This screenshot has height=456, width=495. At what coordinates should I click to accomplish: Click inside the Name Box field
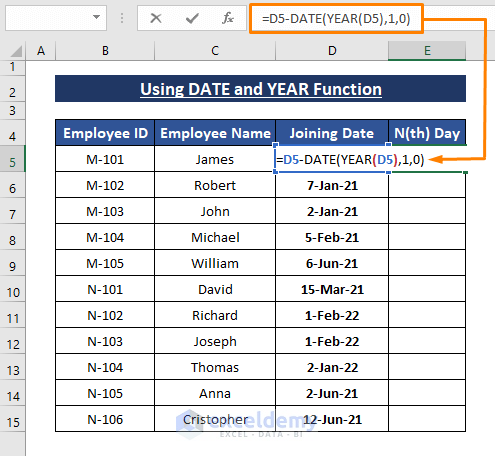(56, 18)
